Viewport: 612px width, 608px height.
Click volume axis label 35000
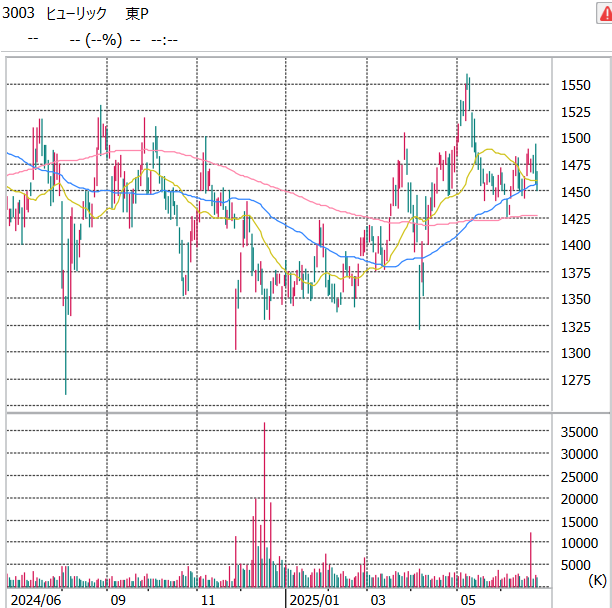pos(579,432)
